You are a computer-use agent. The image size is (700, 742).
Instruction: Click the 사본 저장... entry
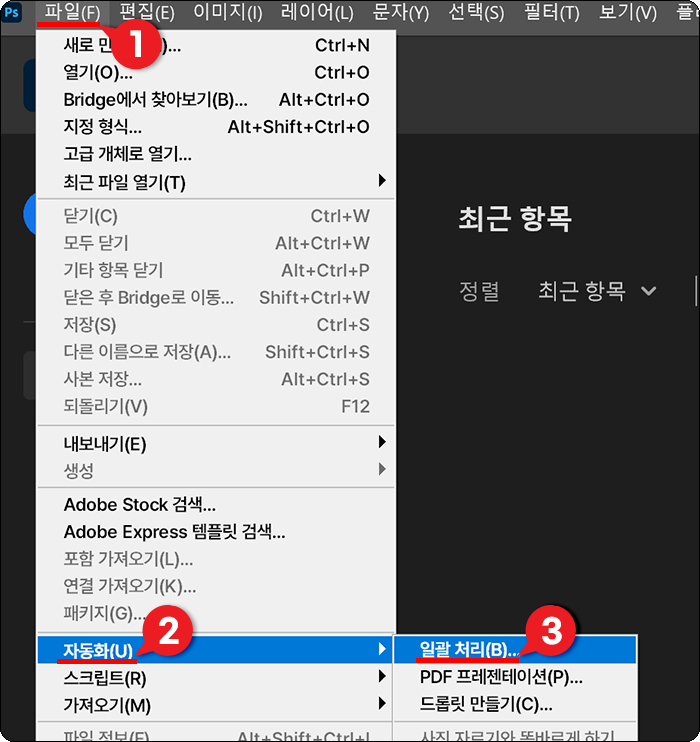(216, 380)
